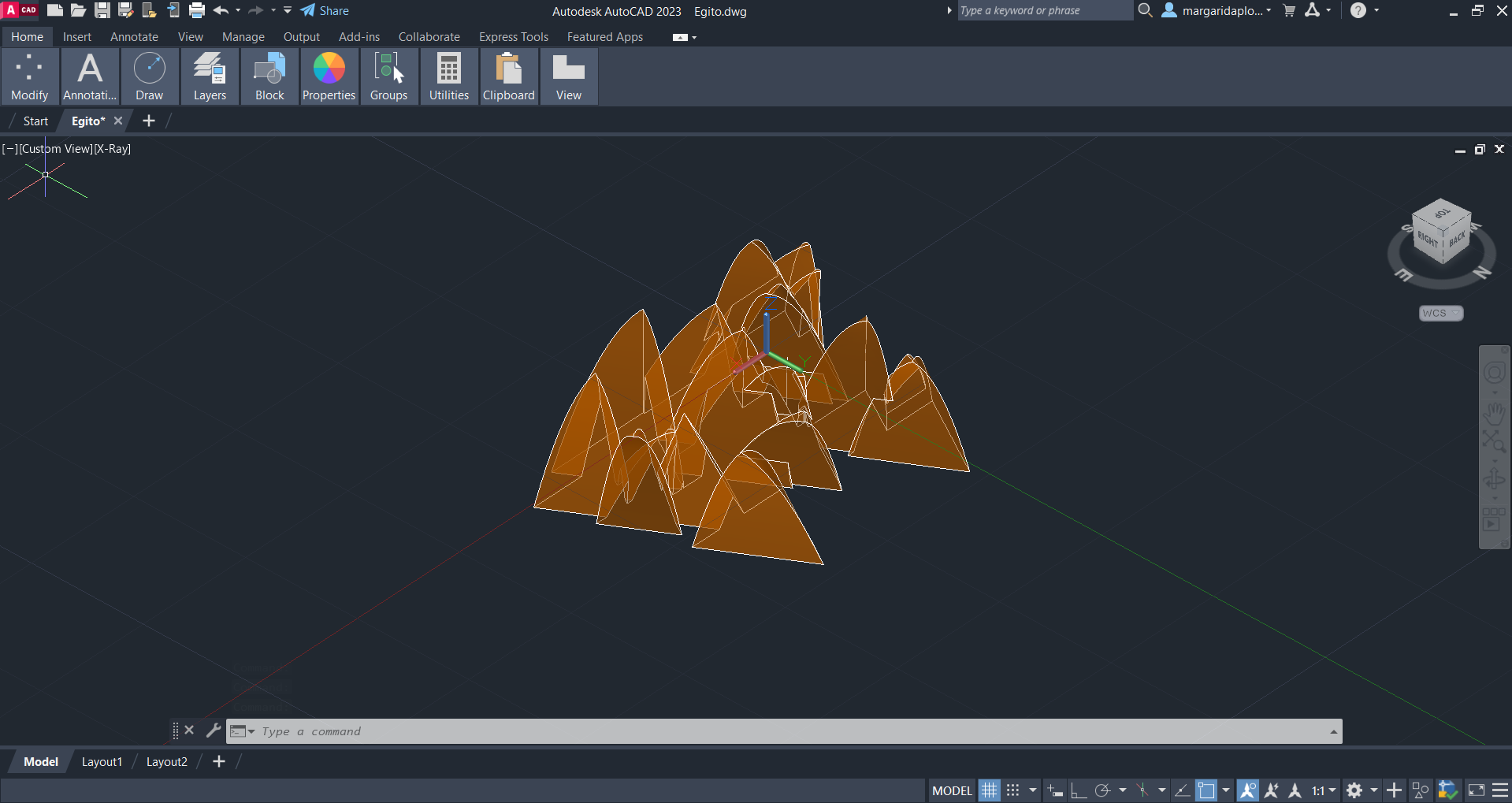Toggle the drawing grid display
This screenshot has width=1512, height=803.
(989, 790)
